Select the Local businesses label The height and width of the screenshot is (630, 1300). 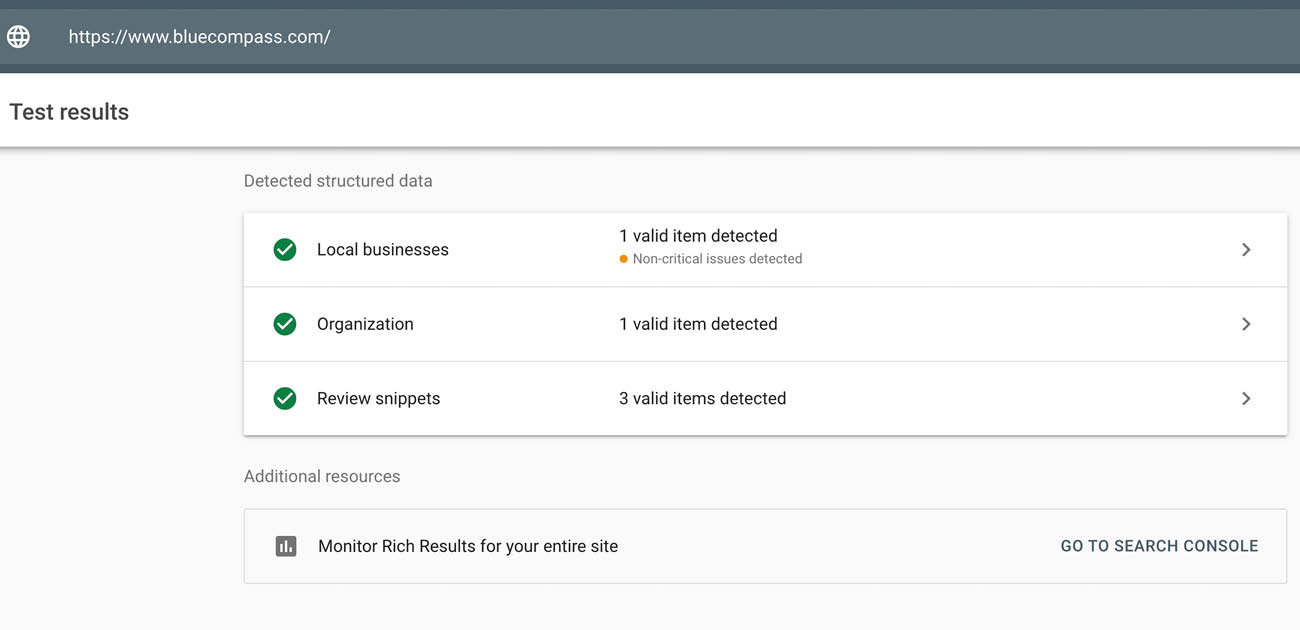click(383, 250)
